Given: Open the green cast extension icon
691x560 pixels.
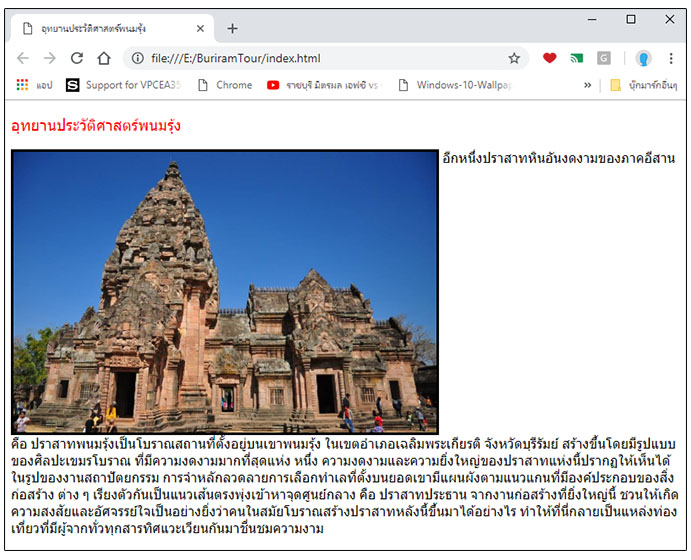Looking at the screenshot, I should (577, 58).
